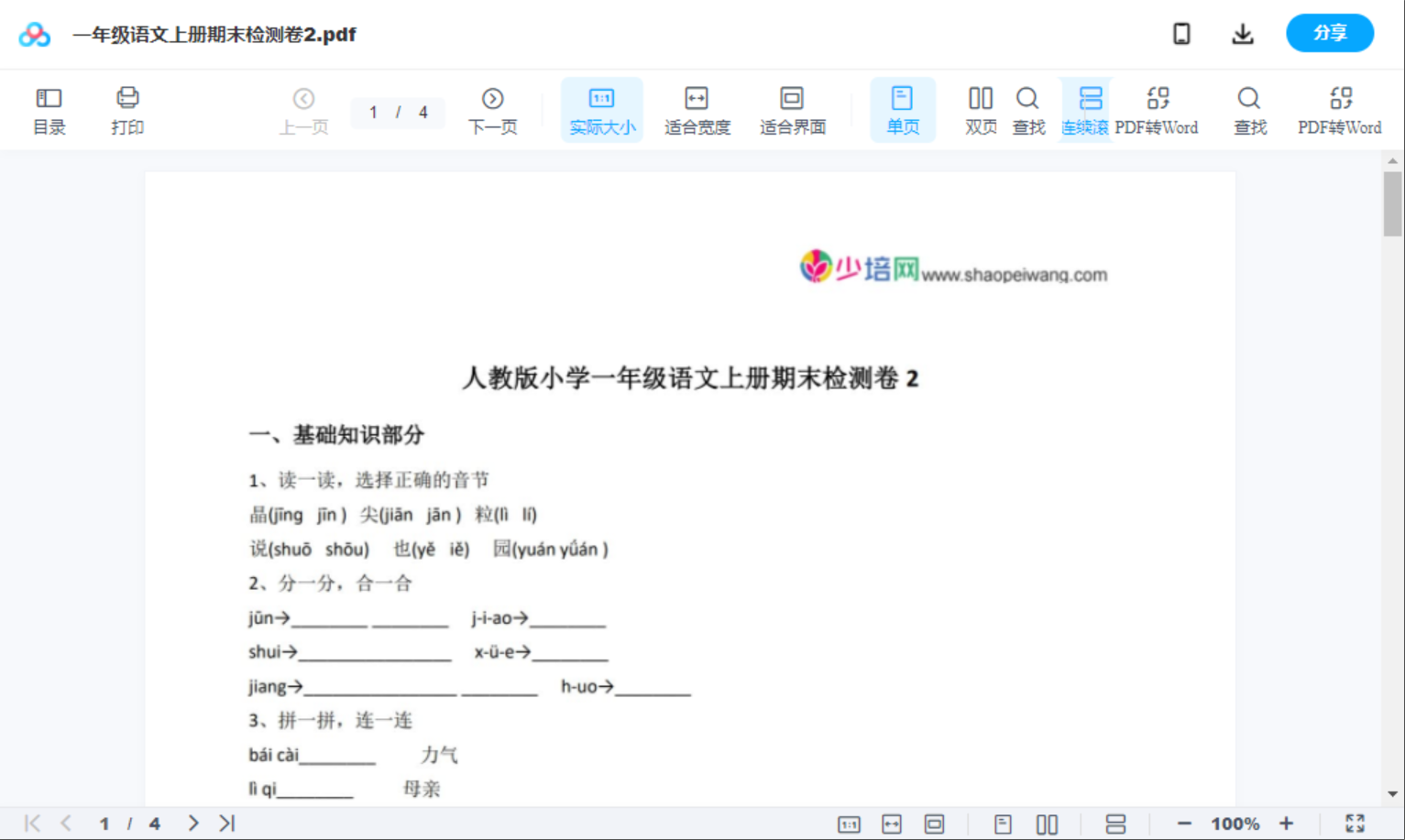Viewport: 1405px width, 840px height.
Task: Click the 打印 print icon
Action: click(126, 109)
